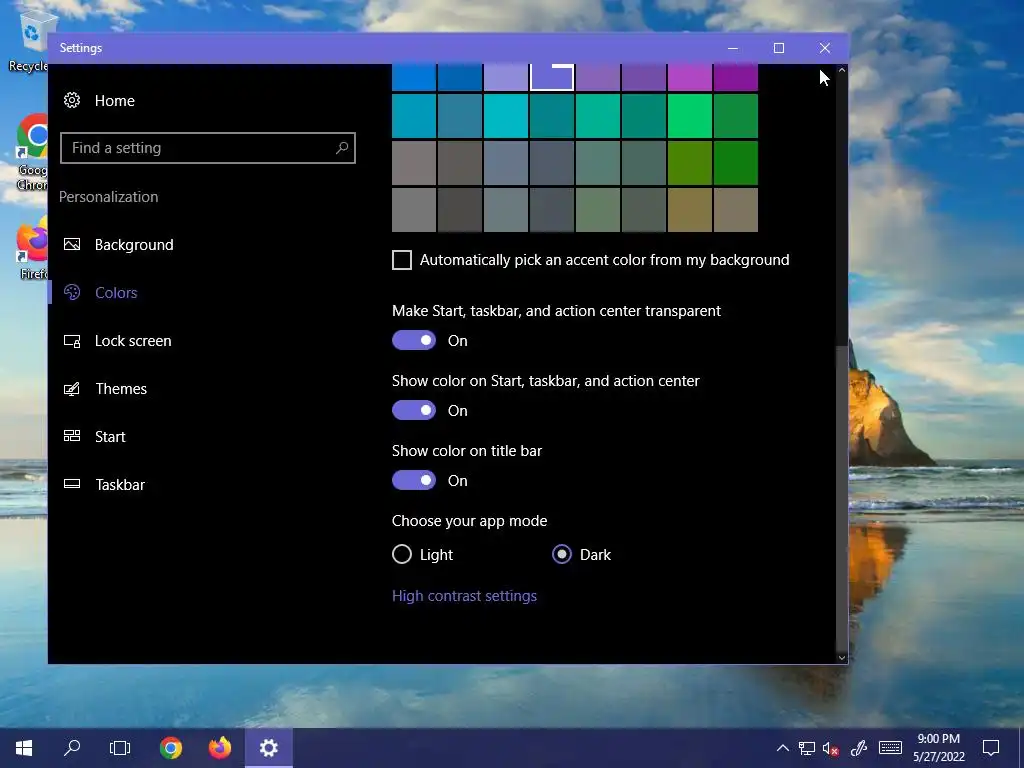The height and width of the screenshot is (768, 1024).
Task: Pick the bright green accent swatch
Action: pos(690,116)
